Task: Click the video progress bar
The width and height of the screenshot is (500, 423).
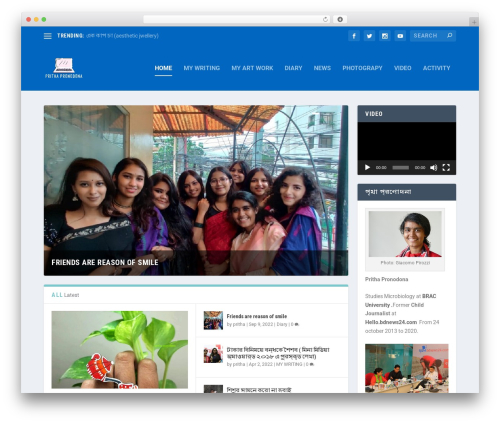Action: [x=401, y=167]
